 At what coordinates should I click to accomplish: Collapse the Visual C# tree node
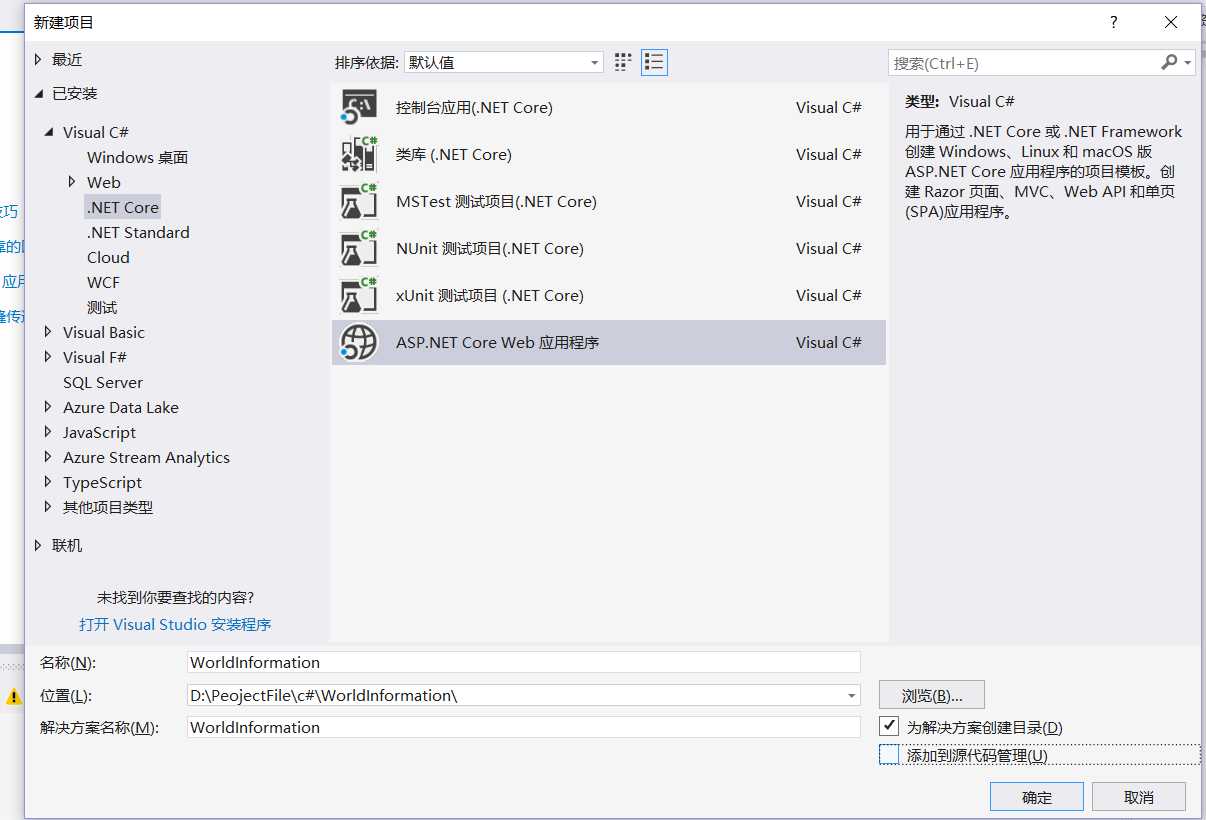[48, 132]
